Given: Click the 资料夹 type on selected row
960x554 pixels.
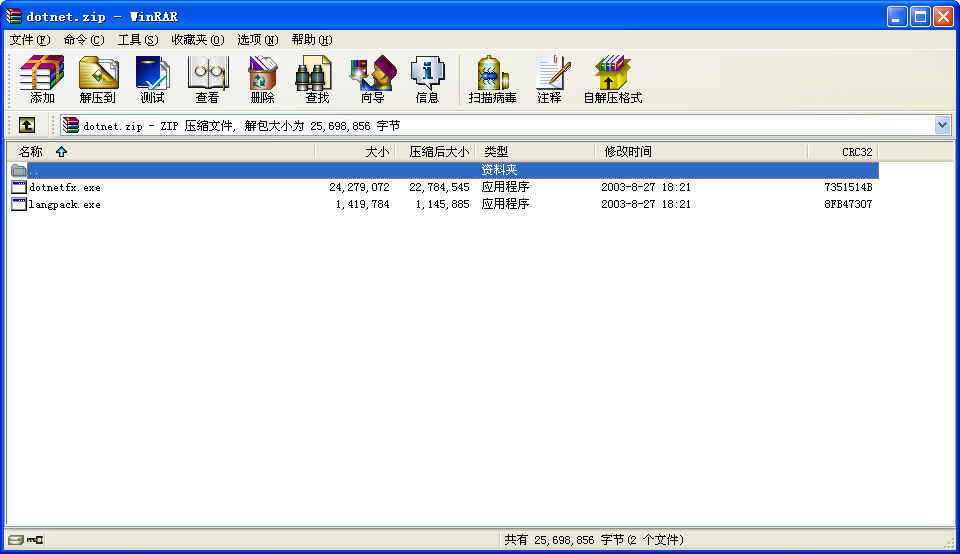Looking at the screenshot, I should point(499,170).
